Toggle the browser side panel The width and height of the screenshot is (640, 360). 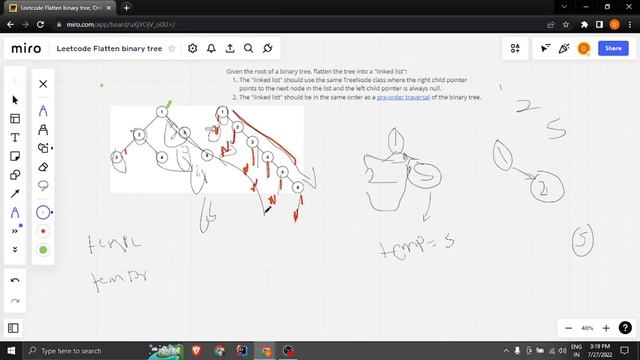coord(599,24)
